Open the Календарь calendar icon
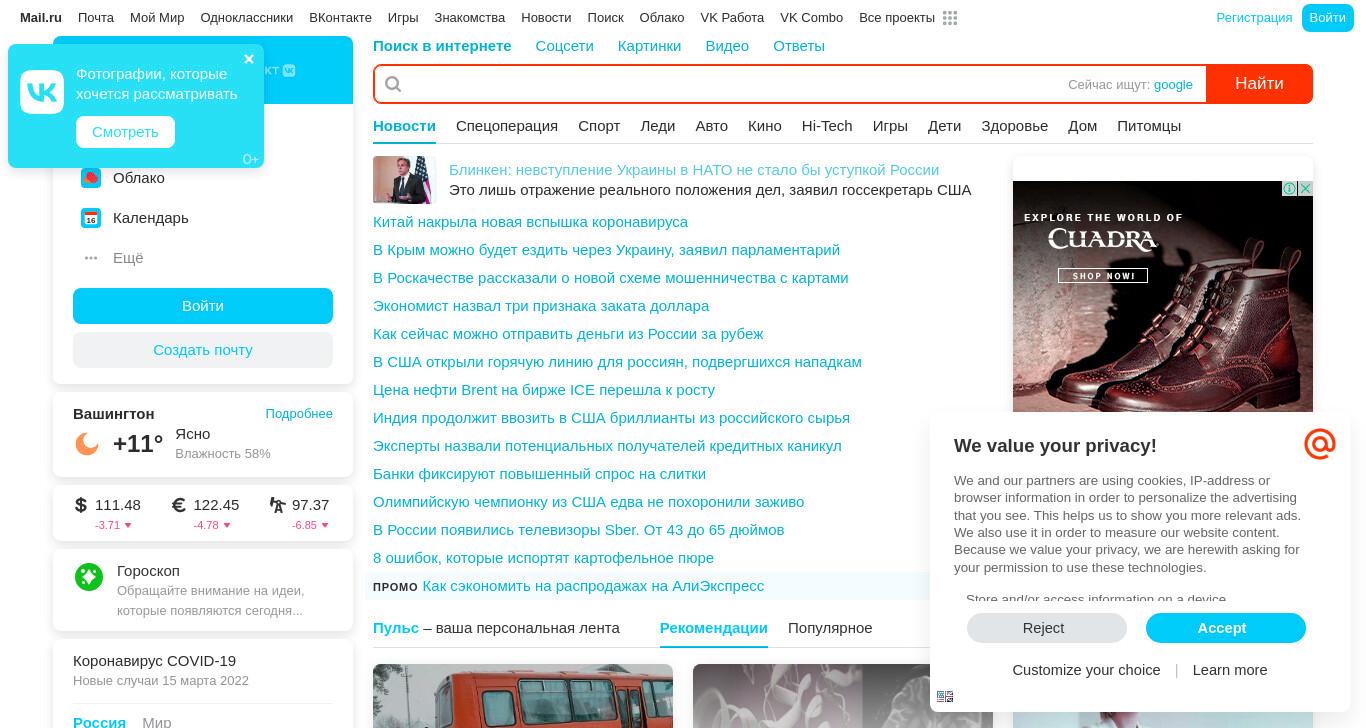 pos(91,218)
